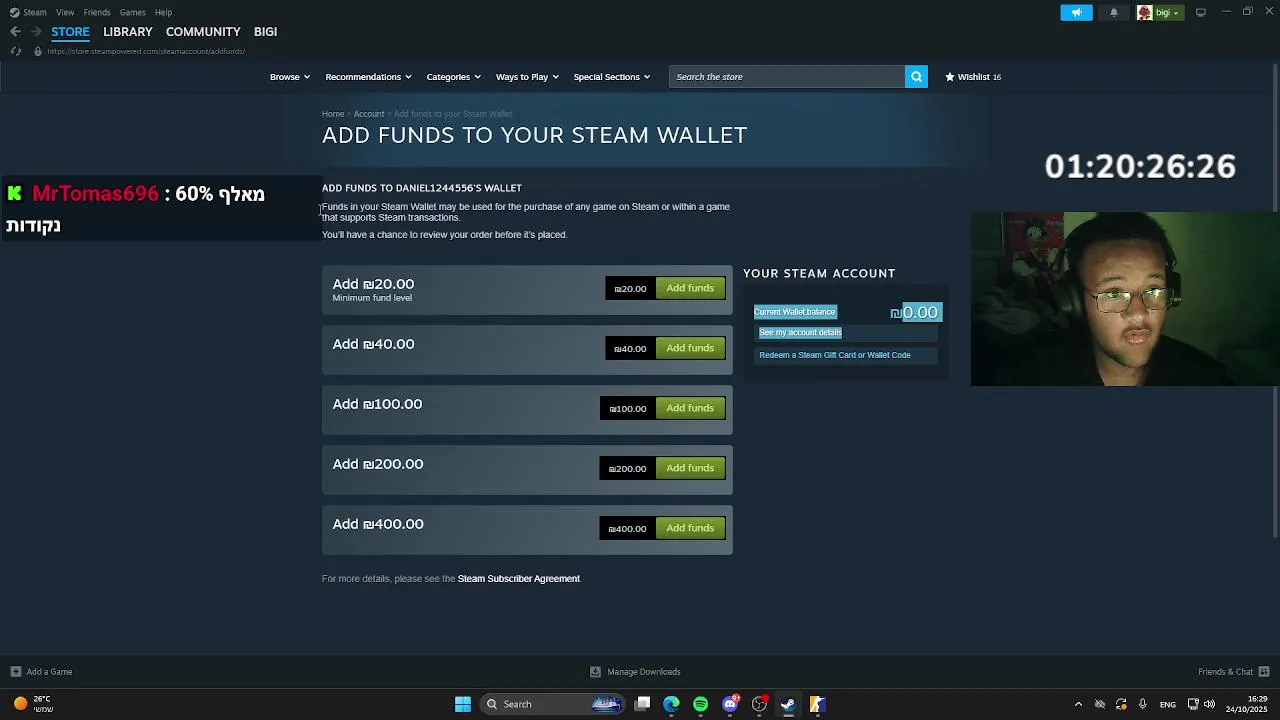This screenshot has width=1280, height=720.
Task: Click the plus icon beside Add a Game
Action: point(15,672)
